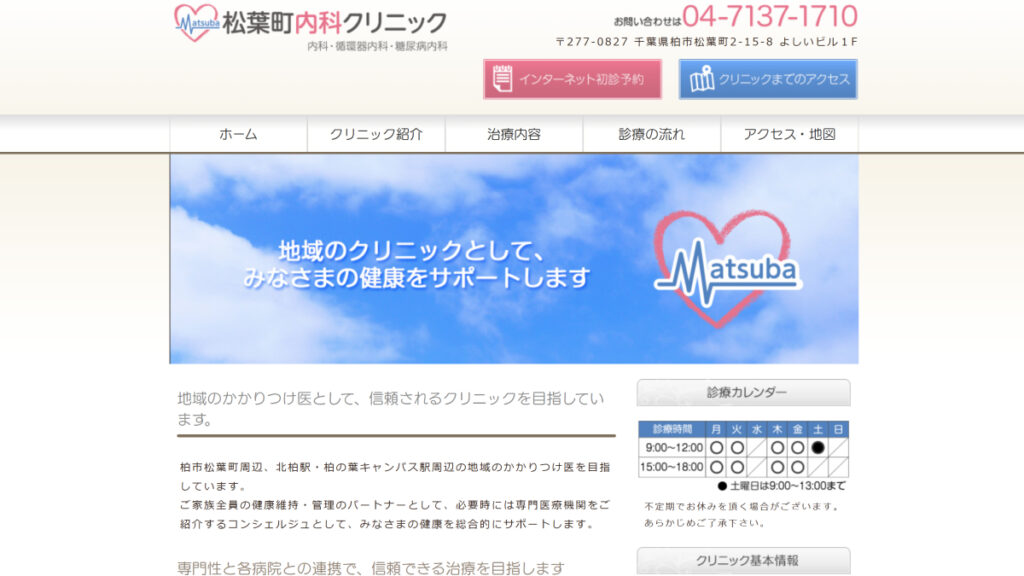Click the Matsuba heart logo in the header

[197, 22]
